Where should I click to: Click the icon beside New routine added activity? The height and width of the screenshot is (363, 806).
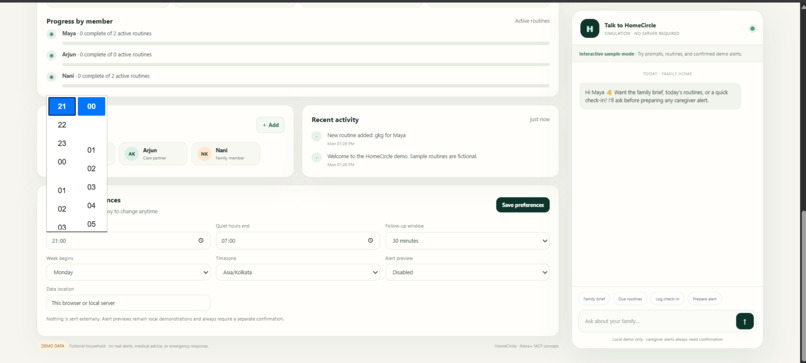tap(317, 136)
